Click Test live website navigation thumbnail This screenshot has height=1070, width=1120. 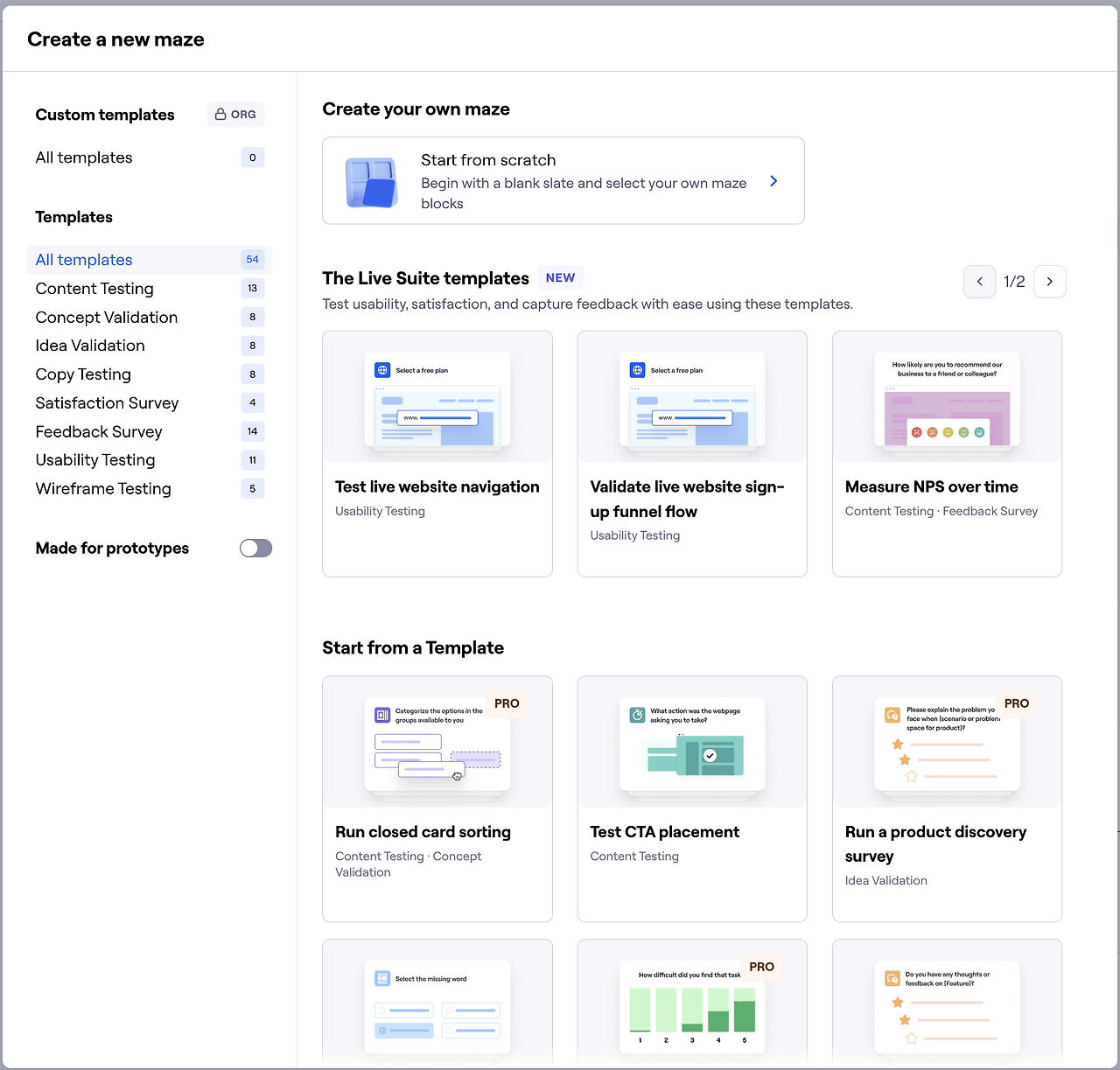(437, 397)
